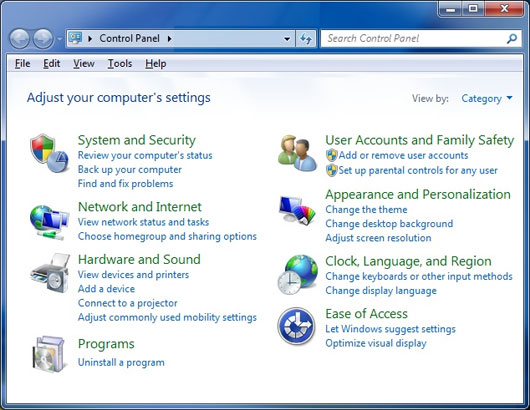Screen dimensions: 530x410
Task: Open the User Accounts people icon
Action: (297, 153)
